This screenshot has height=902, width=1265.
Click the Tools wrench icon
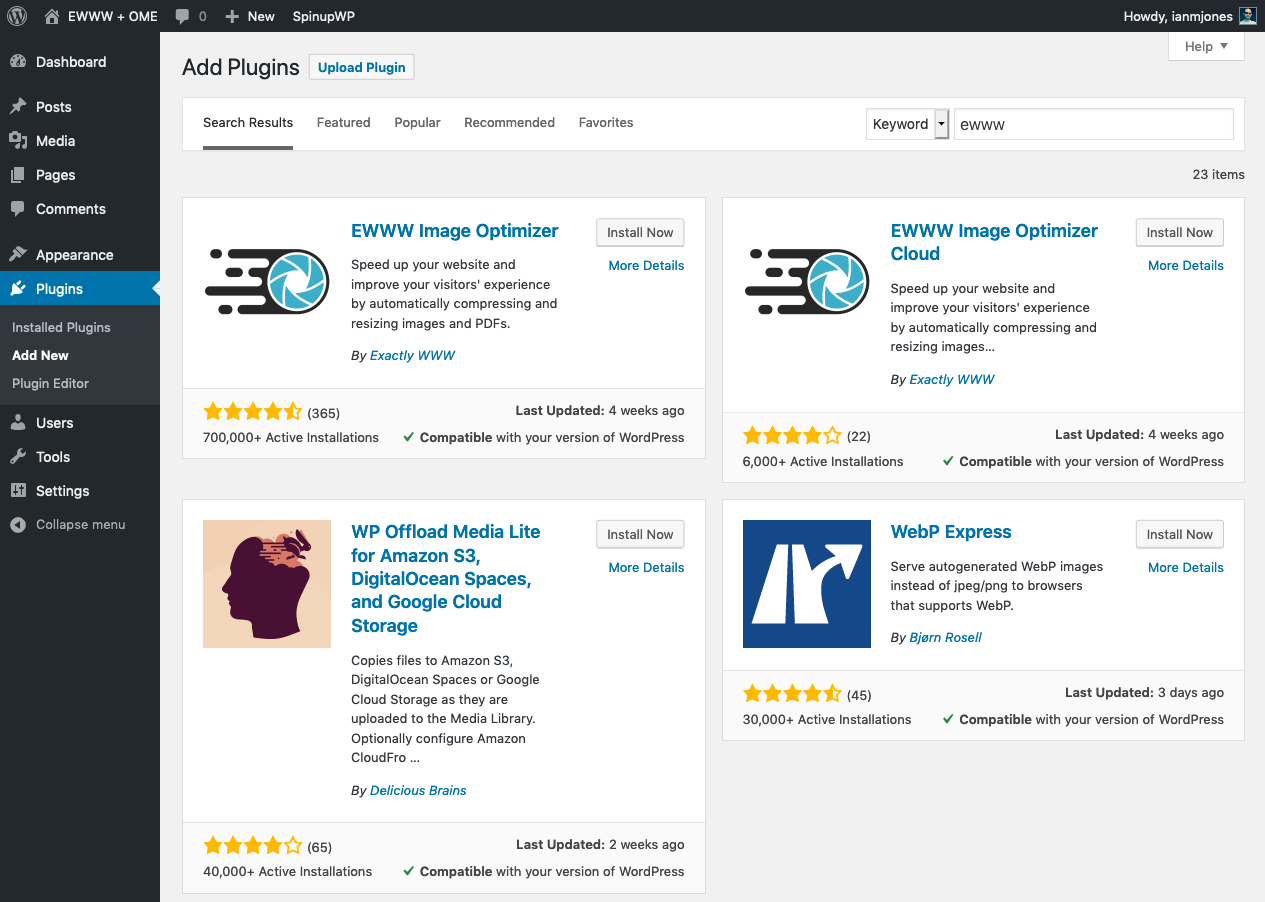coord(18,457)
